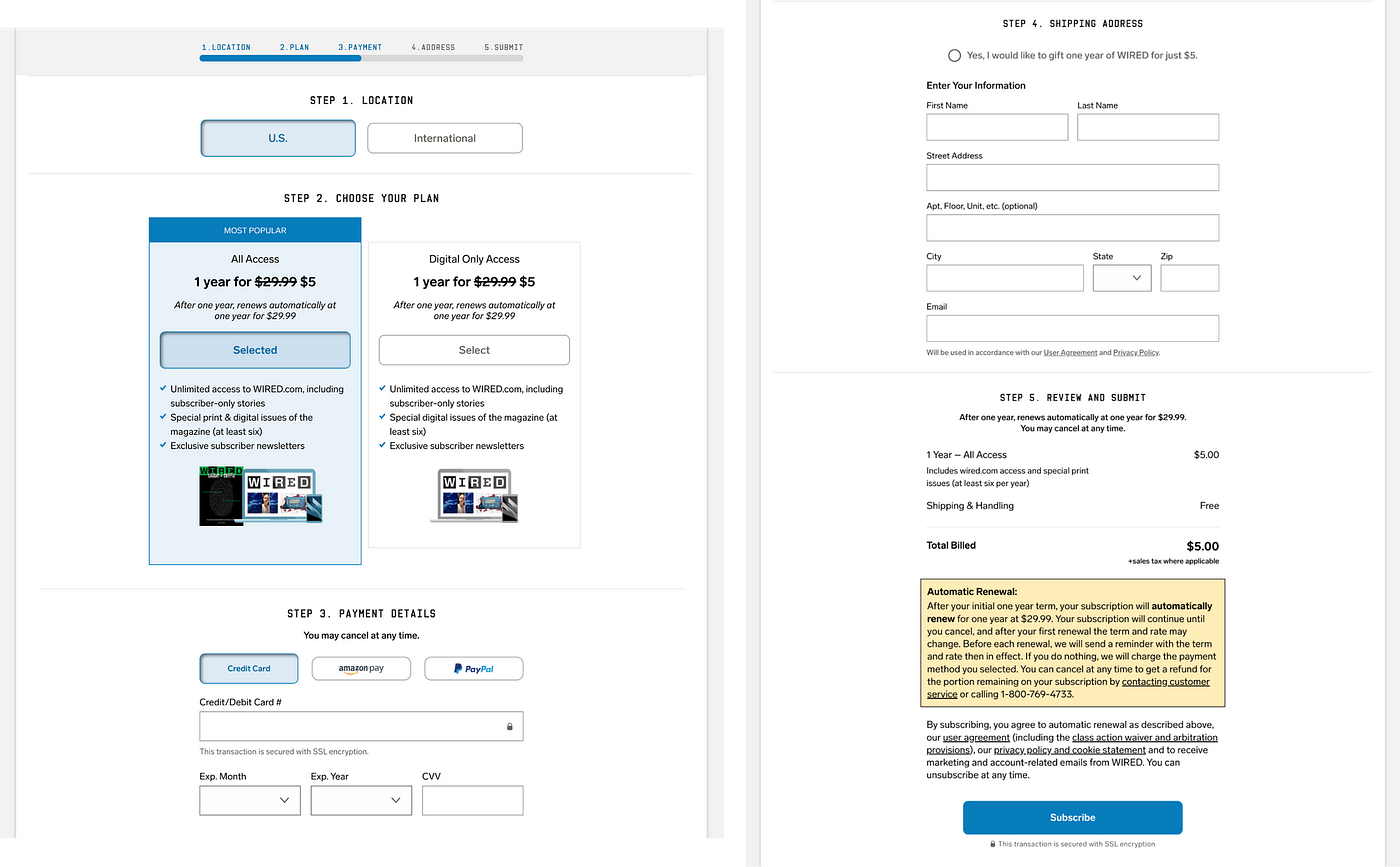Focus the Email field
The width and height of the screenshot is (1400, 867).
(x=1073, y=328)
